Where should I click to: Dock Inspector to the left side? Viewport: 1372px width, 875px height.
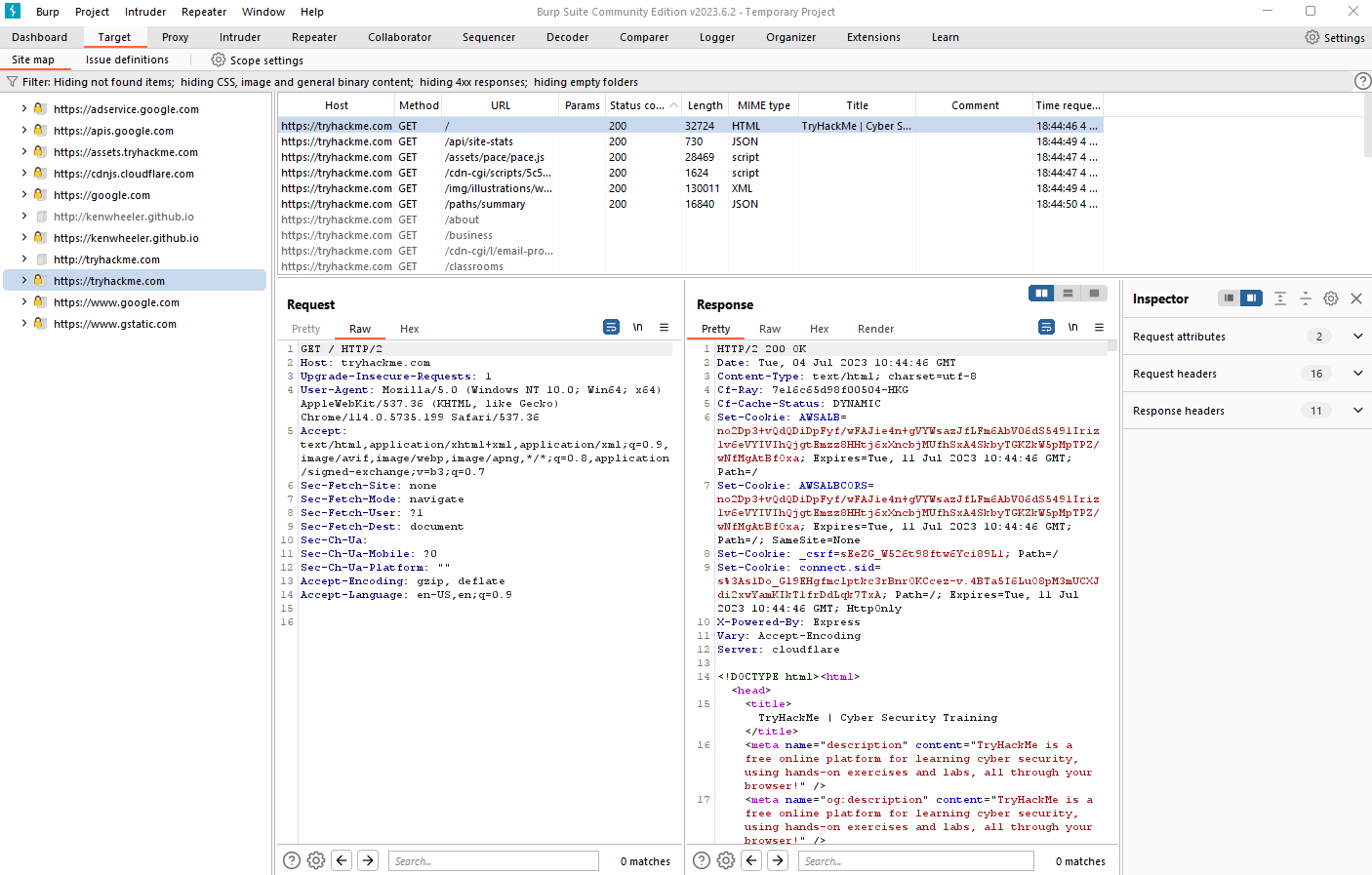tap(1228, 298)
